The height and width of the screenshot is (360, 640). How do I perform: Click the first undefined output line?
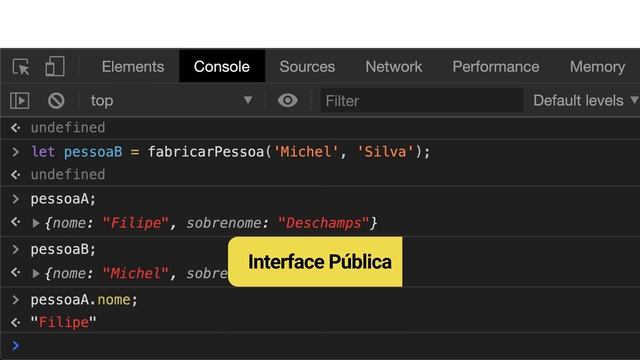(x=68, y=128)
